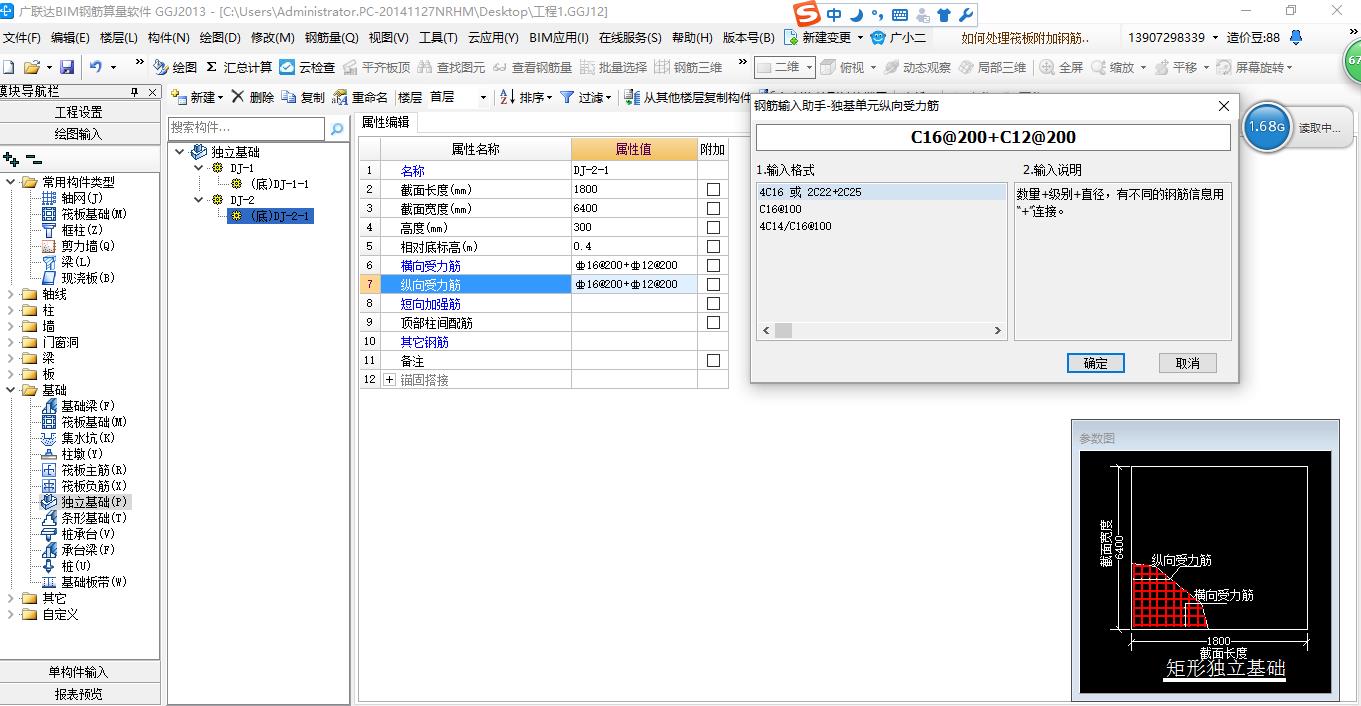Open 钢筋量(Q) menu
The width and height of the screenshot is (1361, 706).
pos(331,37)
